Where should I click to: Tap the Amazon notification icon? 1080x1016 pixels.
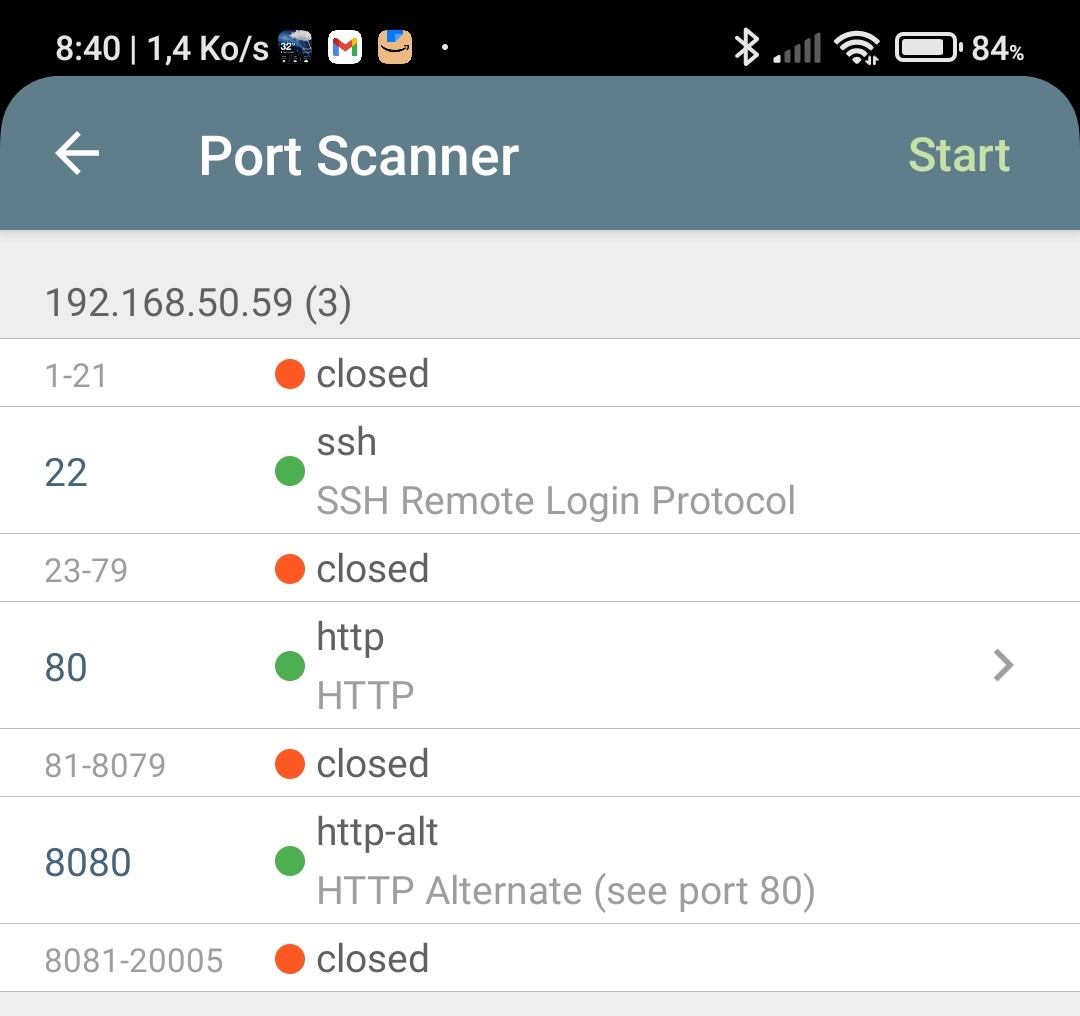395,47
